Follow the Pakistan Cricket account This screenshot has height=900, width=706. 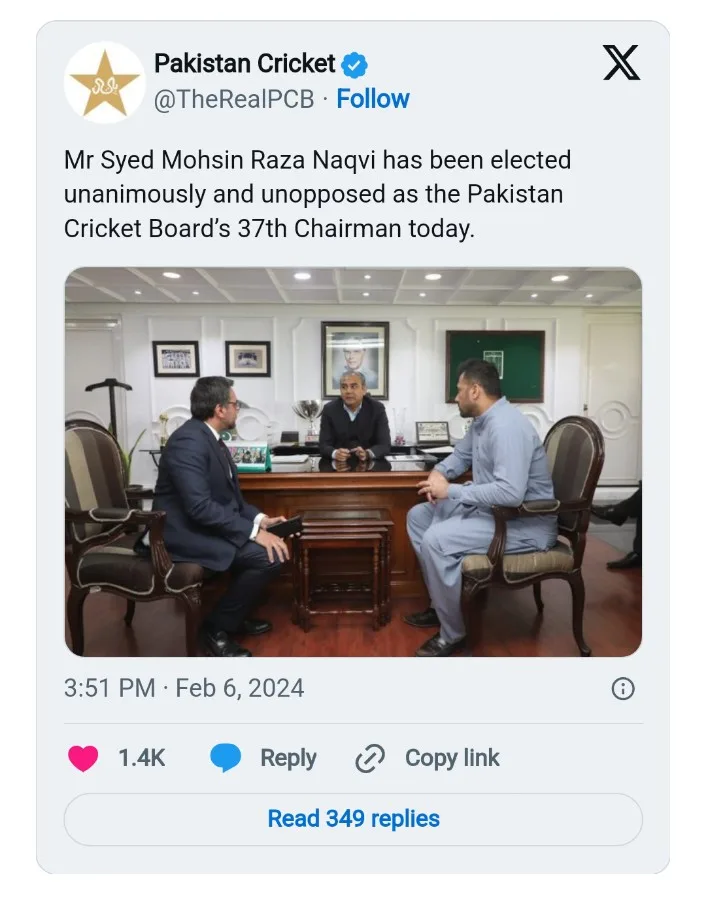coord(373,99)
